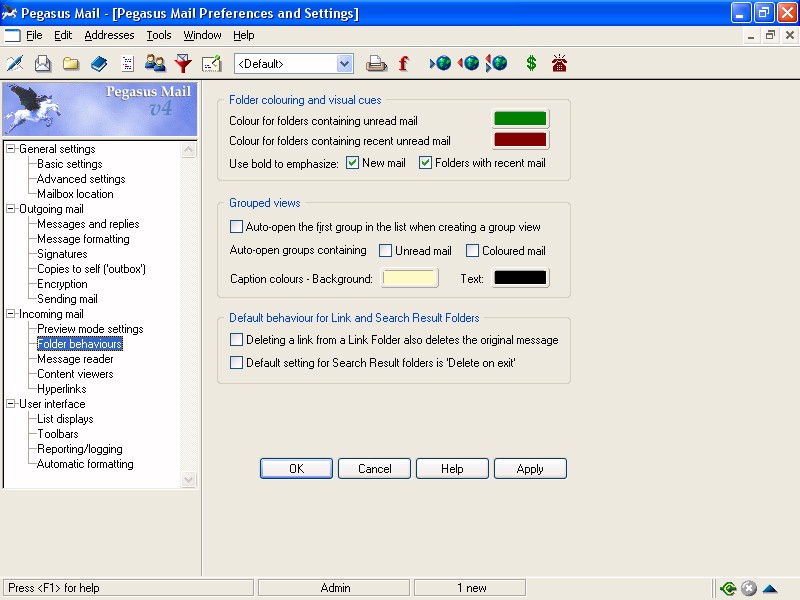Enable 'Delete on exit' default for search folders

coord(236,363)
